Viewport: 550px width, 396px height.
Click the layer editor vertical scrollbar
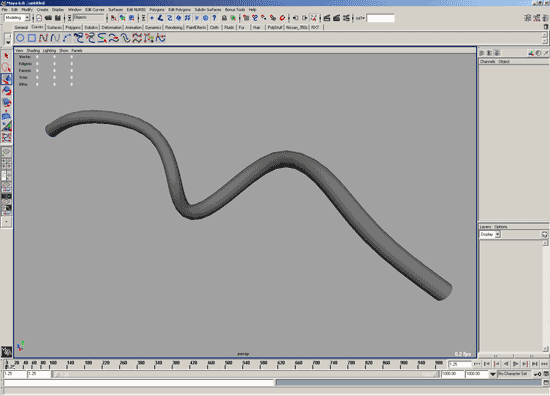pos(545,296)
